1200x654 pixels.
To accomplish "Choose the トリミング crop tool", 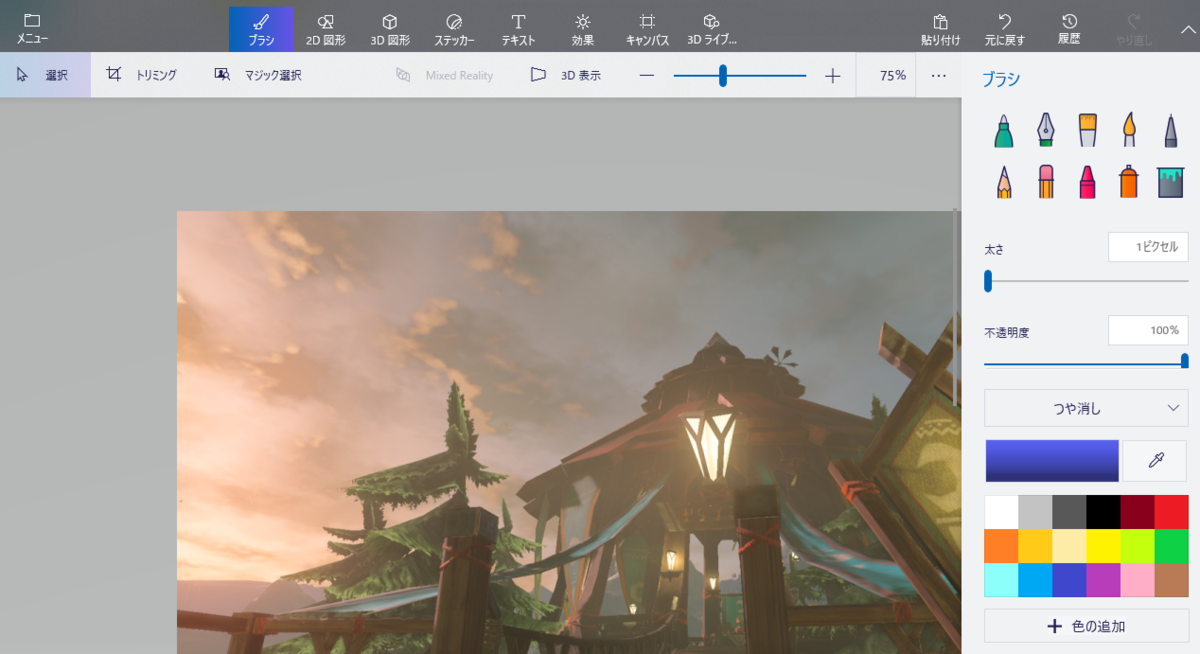I will click(142, 75).
